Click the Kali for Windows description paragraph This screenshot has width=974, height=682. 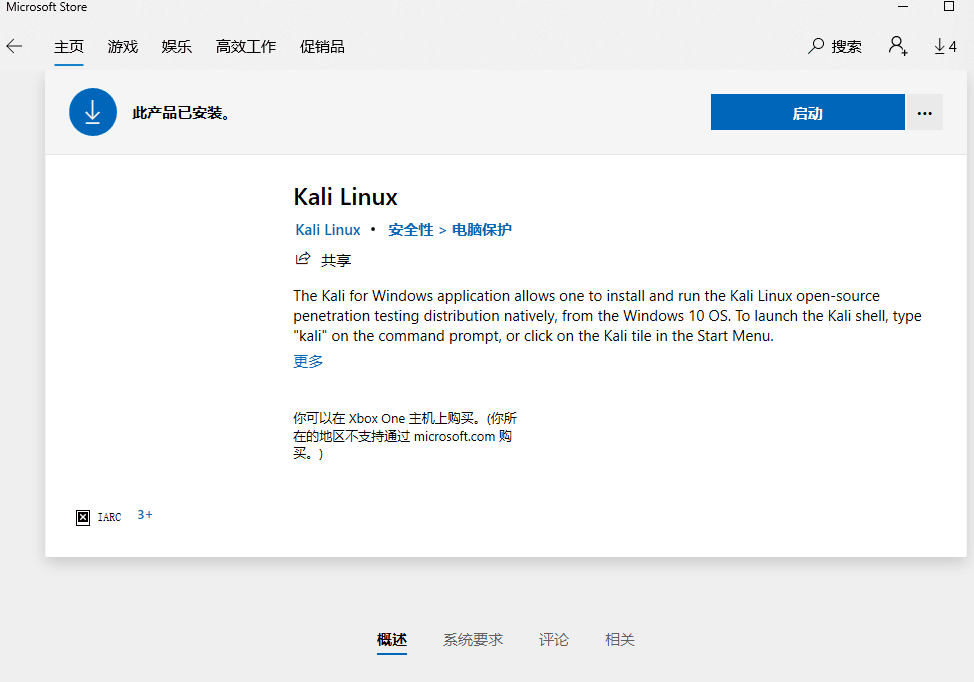pos(608,316)
